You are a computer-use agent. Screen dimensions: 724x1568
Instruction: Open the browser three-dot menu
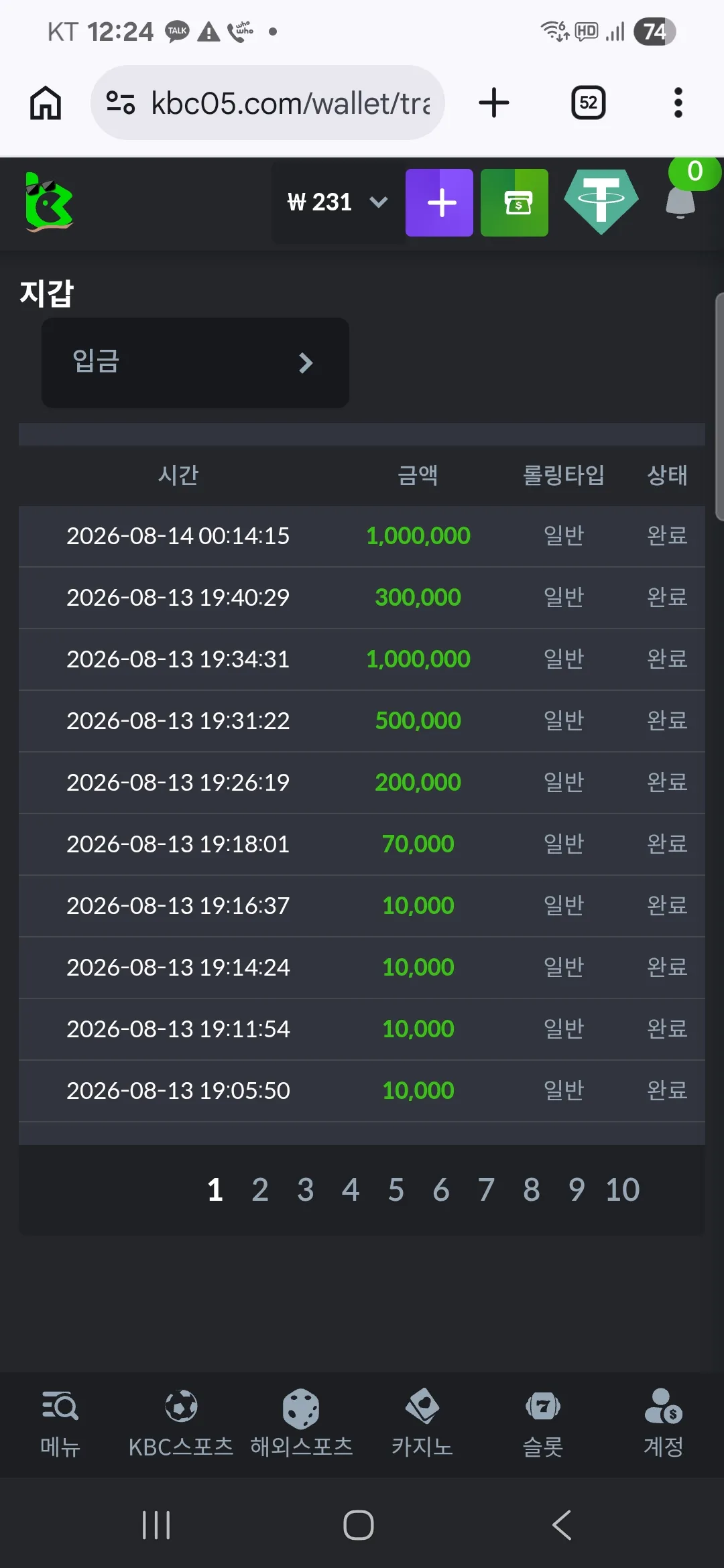678,103
